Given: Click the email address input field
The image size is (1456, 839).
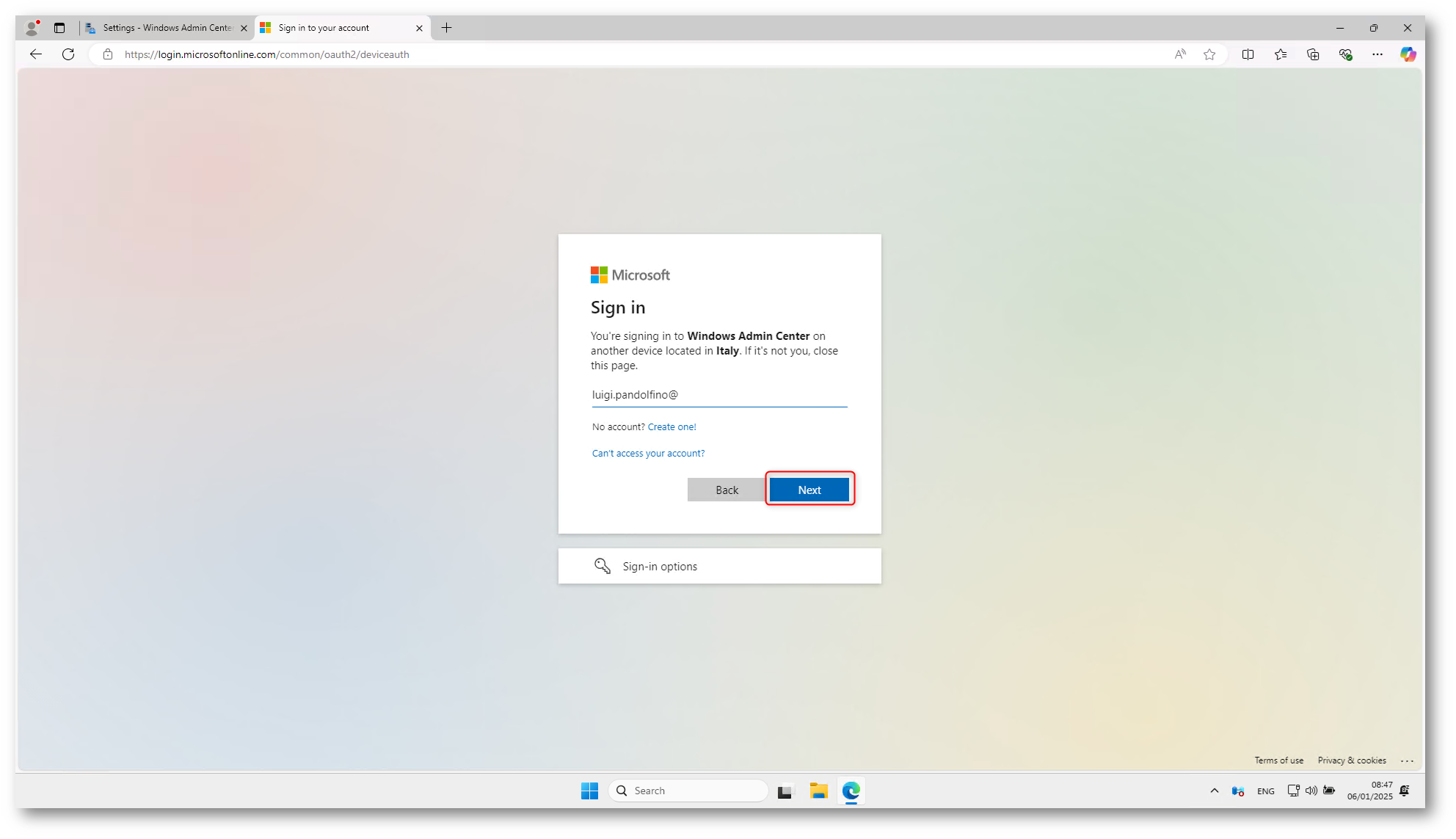Looking at the screenshot, I should 719,395.
